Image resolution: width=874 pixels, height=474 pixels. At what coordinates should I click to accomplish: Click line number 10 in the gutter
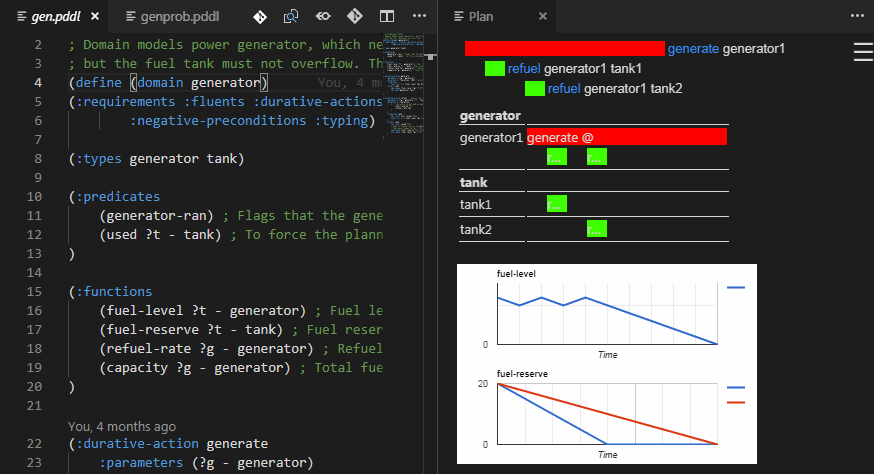34,196
